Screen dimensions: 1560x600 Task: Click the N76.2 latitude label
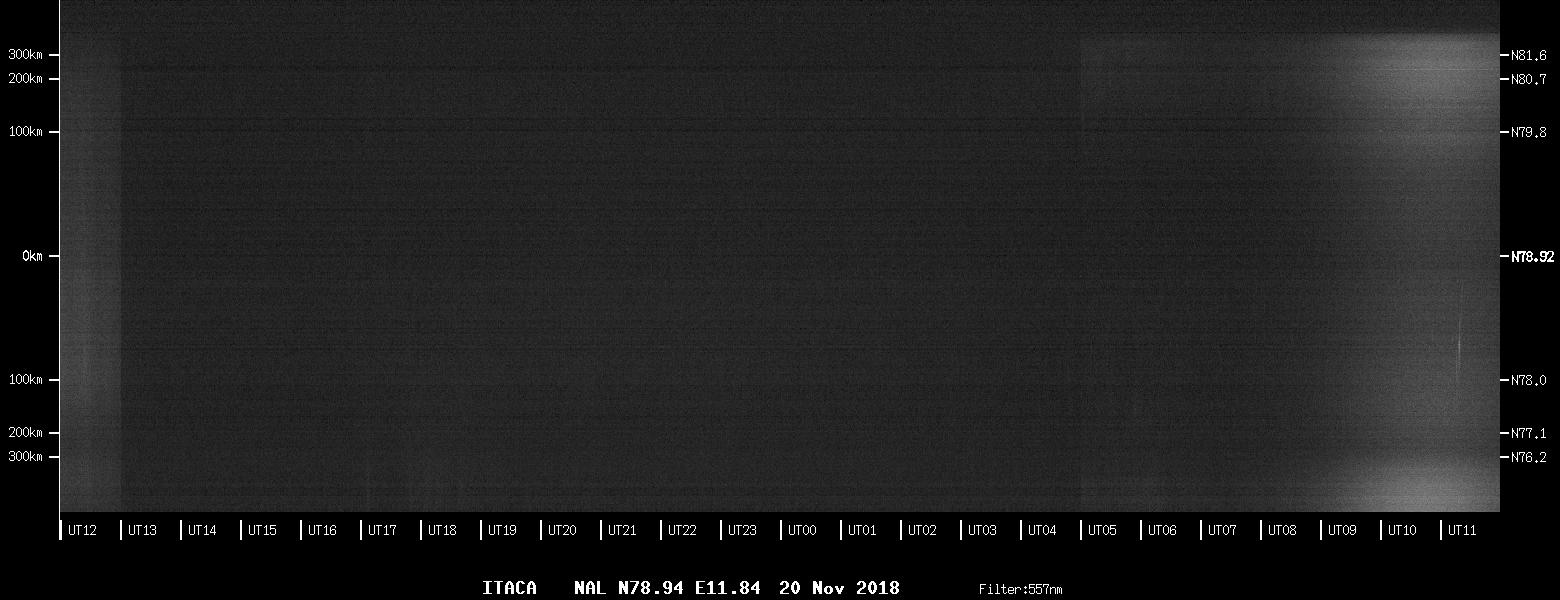coord(1529,457)
